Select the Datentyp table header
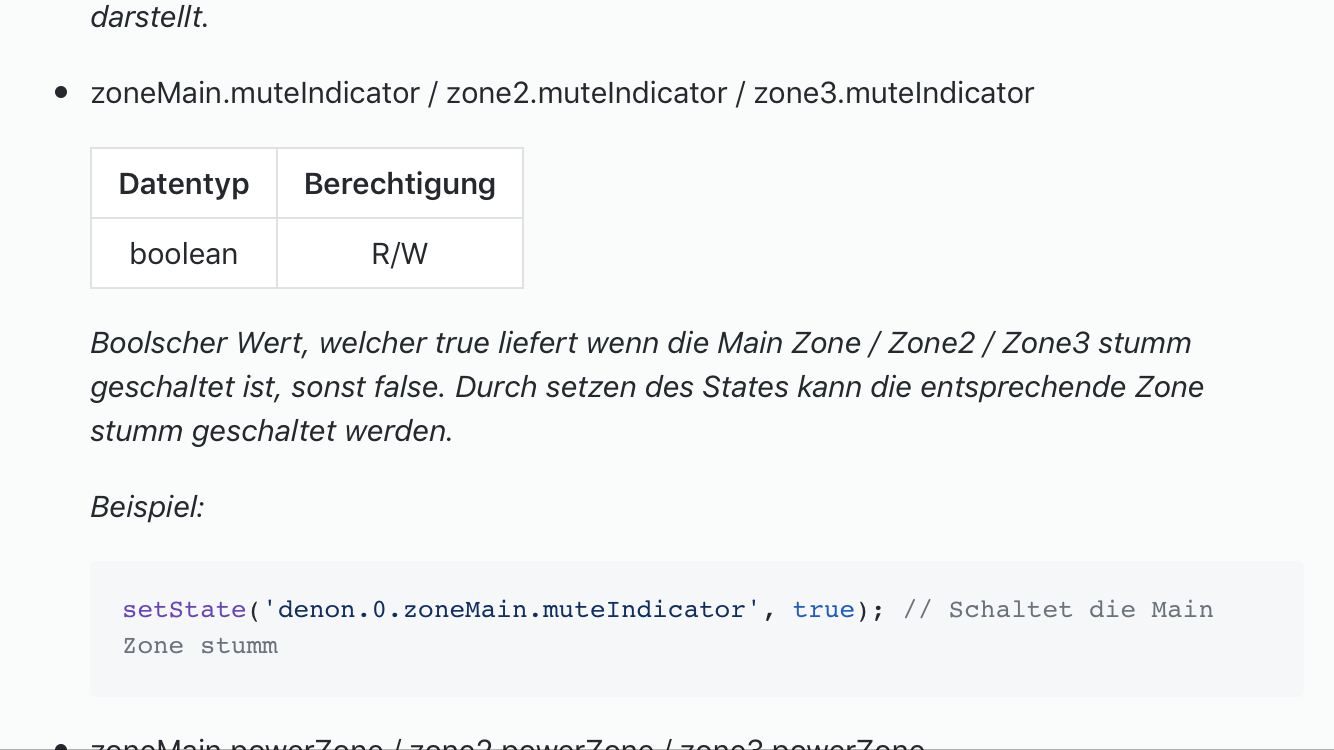 [184, 184]
